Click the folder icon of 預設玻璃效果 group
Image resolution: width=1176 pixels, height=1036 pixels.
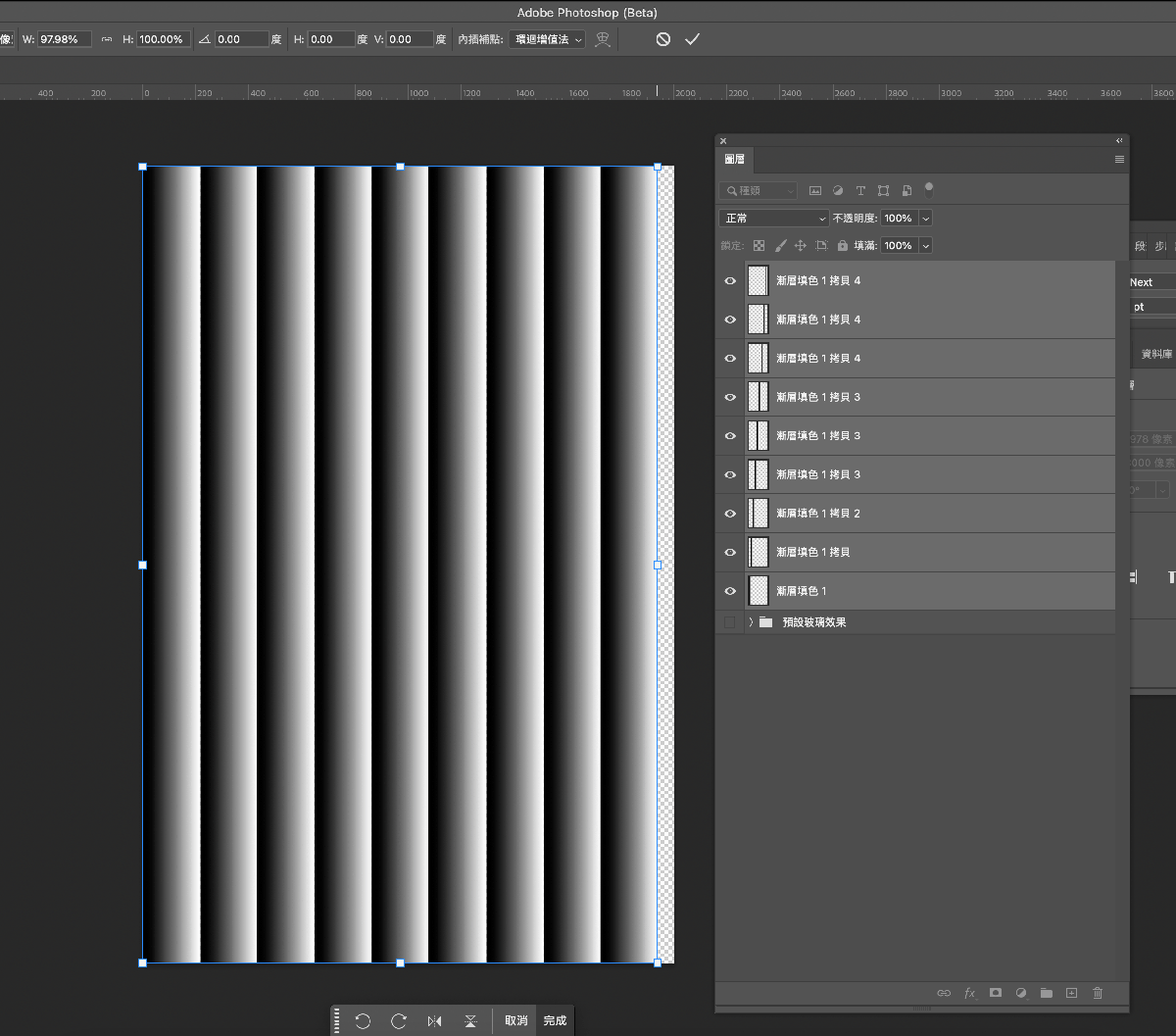(766, 622)
